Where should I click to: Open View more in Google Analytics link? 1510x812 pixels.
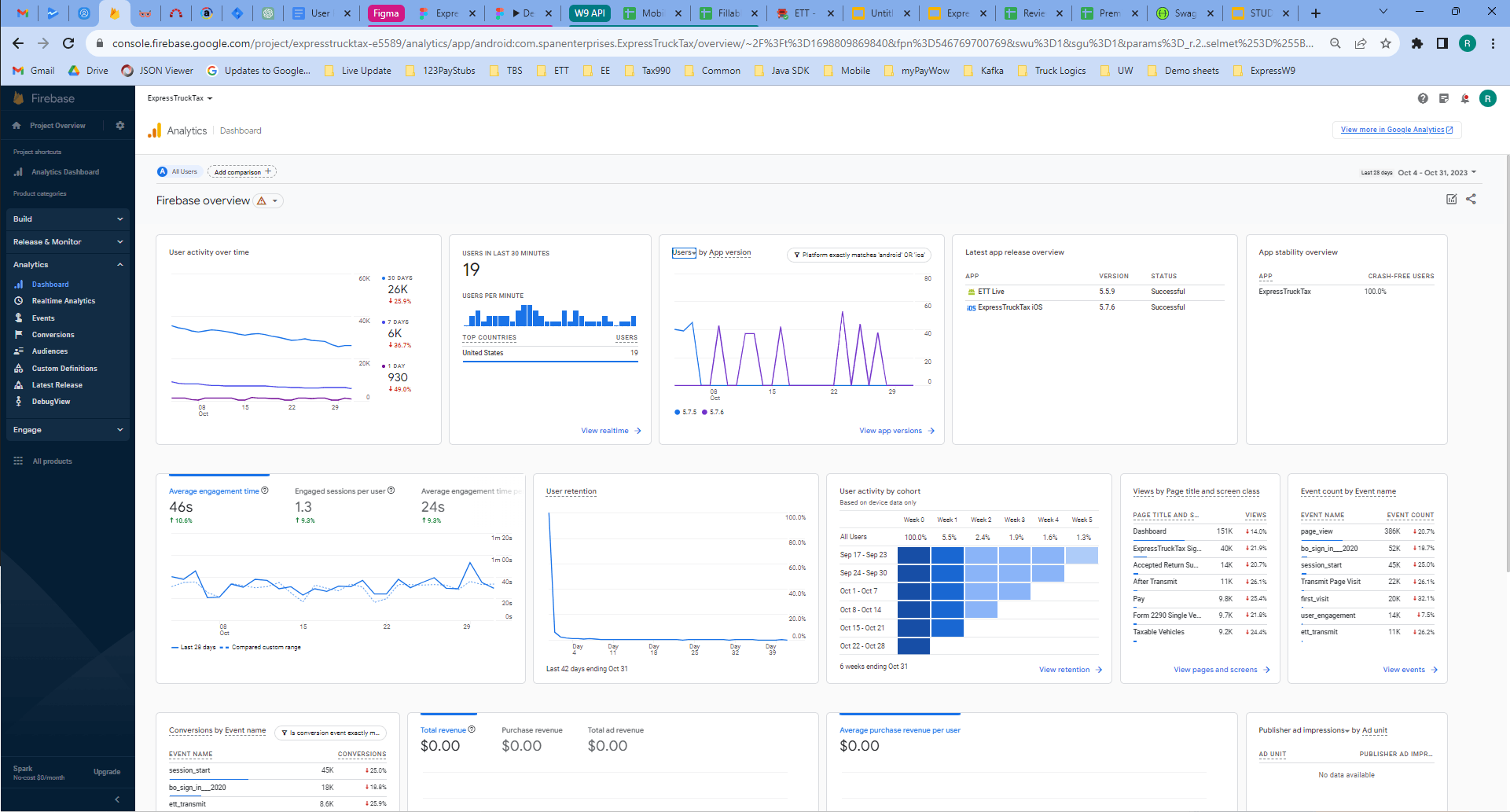pos(1397,130)
